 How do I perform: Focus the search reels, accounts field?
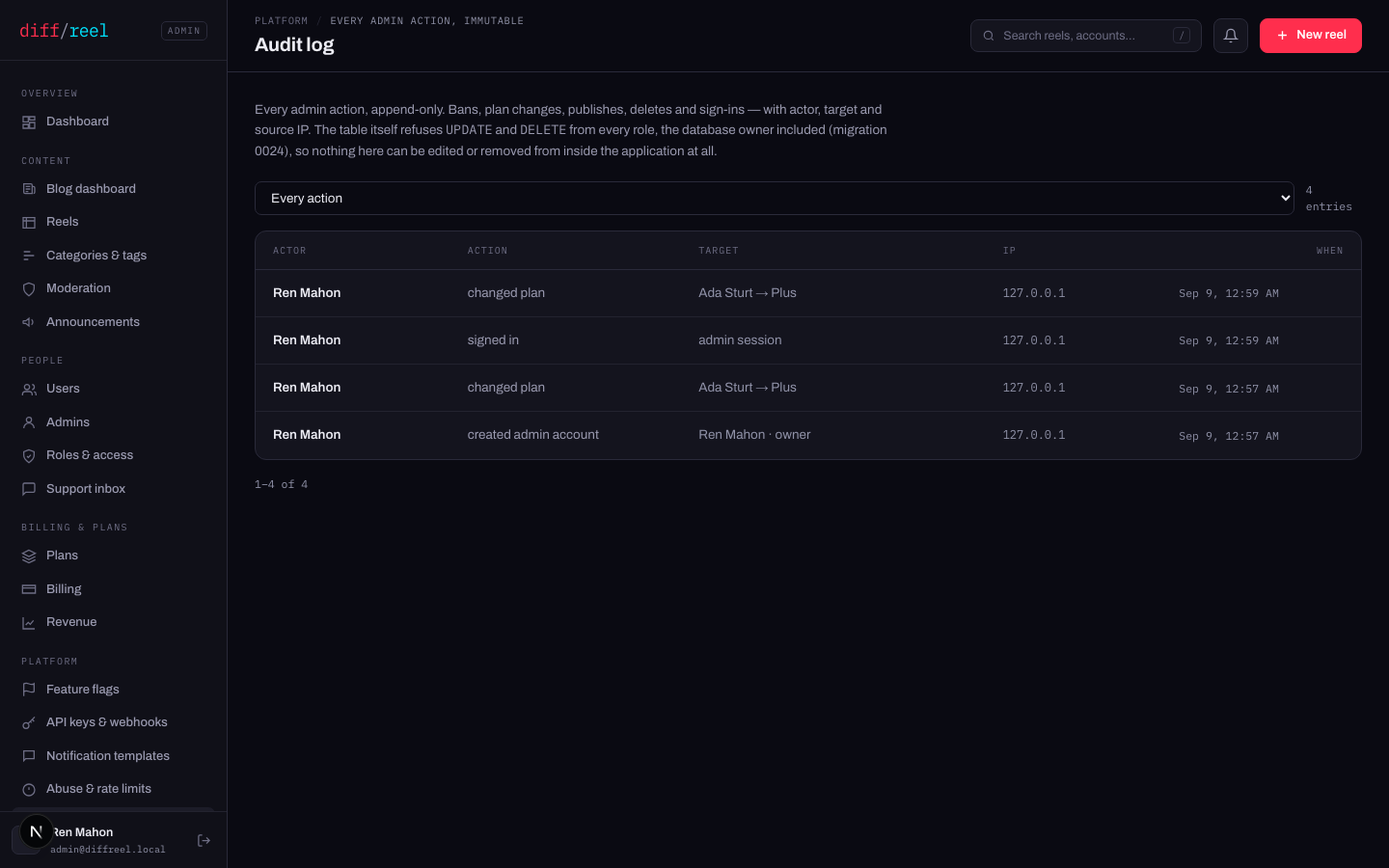click(1086, 36)
